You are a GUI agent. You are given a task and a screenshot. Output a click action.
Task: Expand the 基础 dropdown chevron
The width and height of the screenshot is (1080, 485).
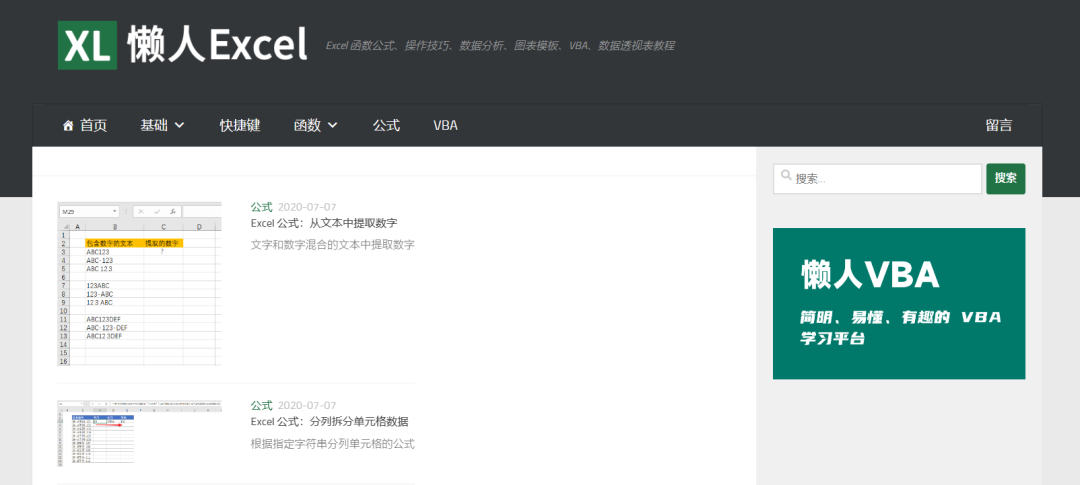179,125
